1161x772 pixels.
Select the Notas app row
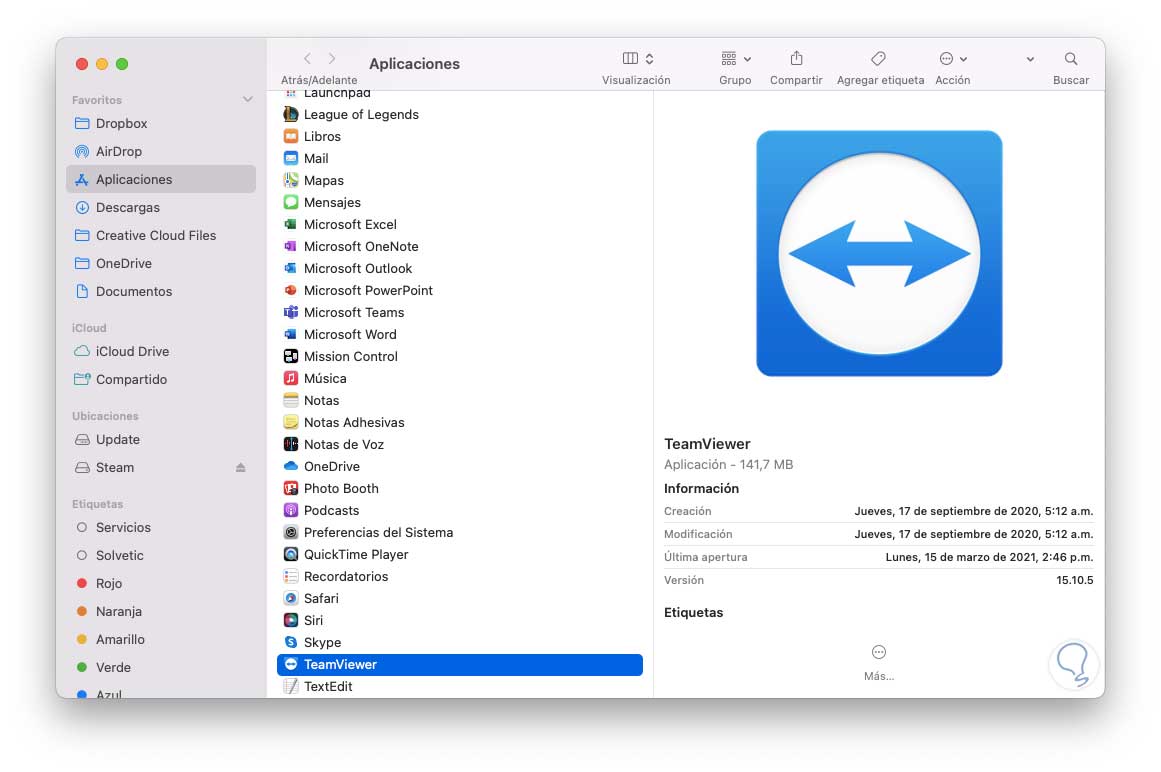pyautogui.click(x=460, y=400)
